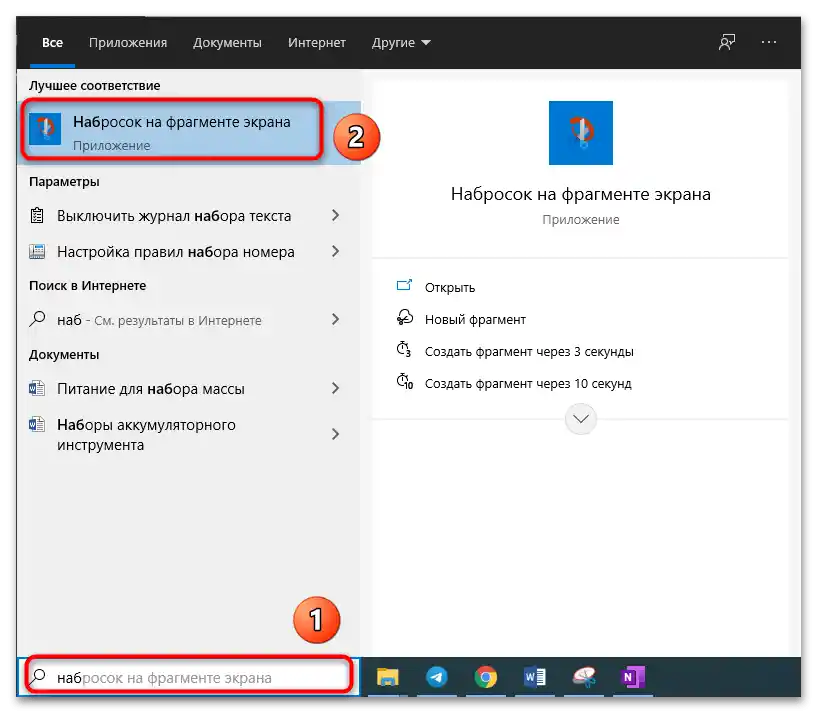Expand more actions with the round chevron
Viewport: 817px width, 713px height.
580,419
